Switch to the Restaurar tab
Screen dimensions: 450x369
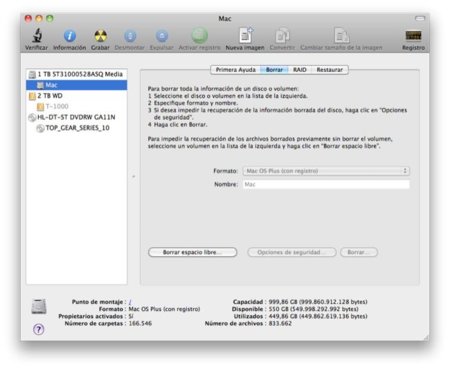click(x=329, y=70)
